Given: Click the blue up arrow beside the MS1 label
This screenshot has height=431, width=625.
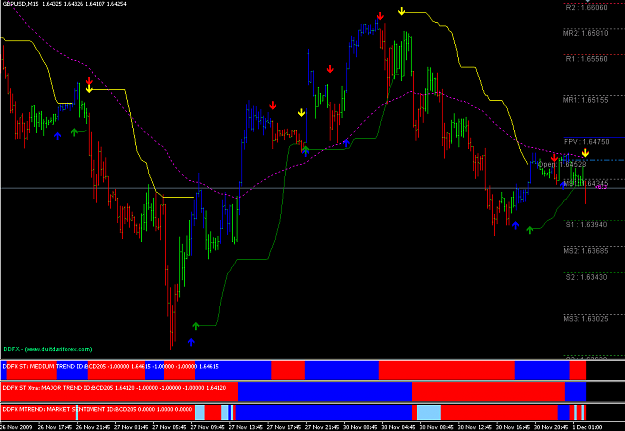Looking at the screenshot, I should tap(563, 185).
